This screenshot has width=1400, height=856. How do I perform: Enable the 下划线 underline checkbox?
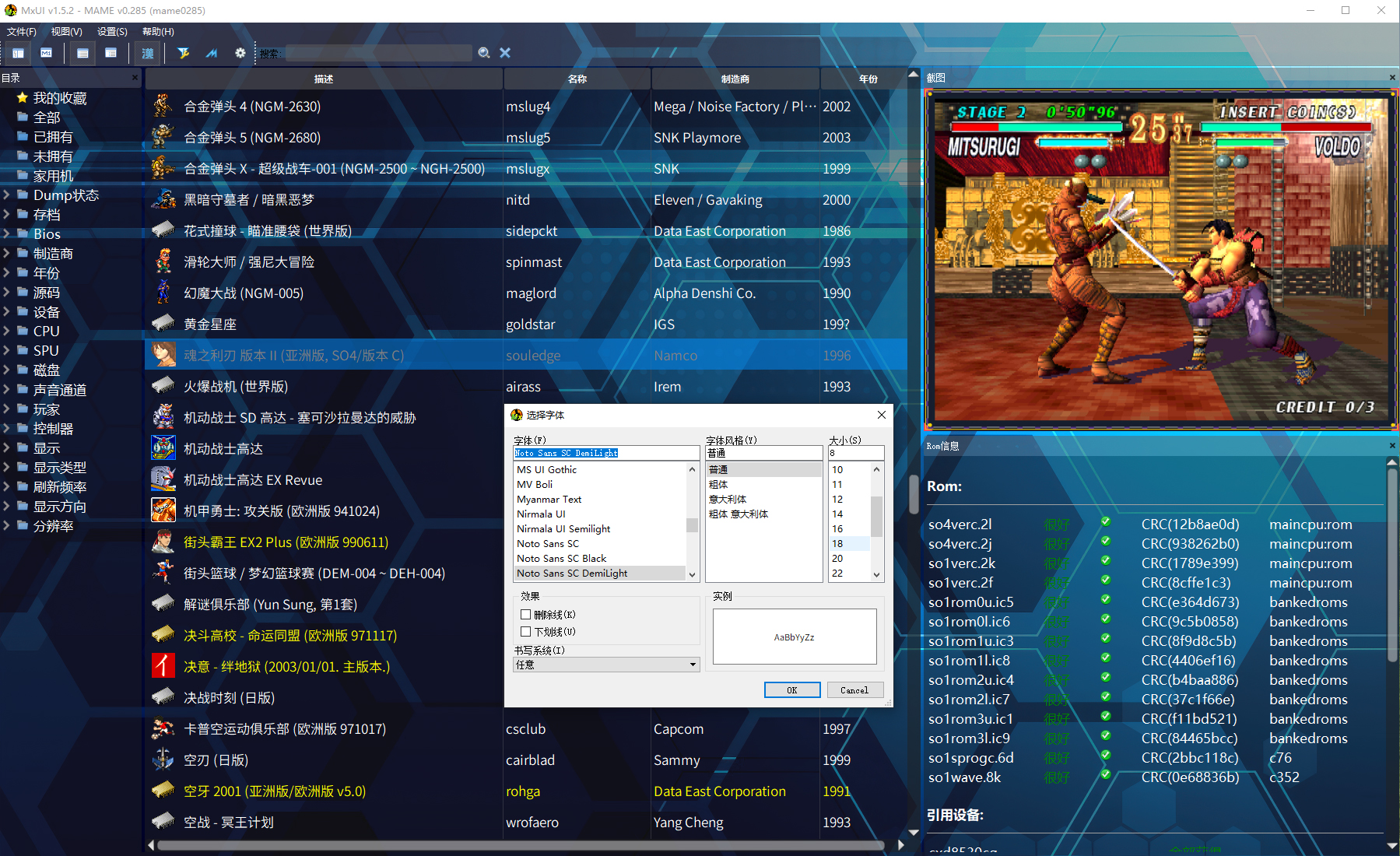526,632
